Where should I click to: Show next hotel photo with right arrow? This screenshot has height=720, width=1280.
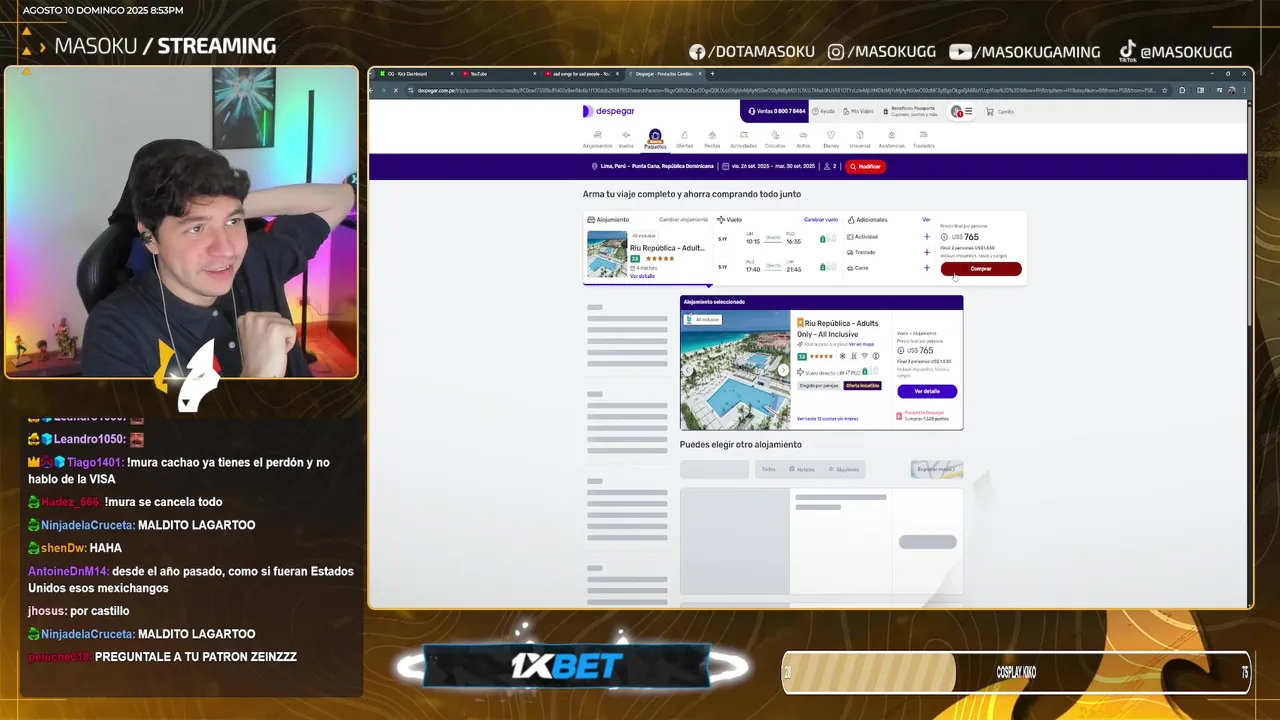click(783, 370)
